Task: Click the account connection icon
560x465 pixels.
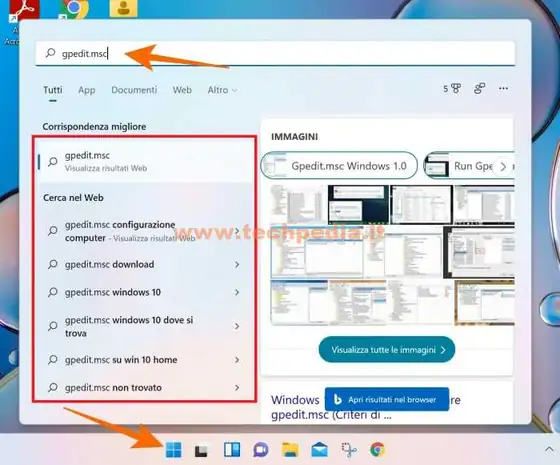Action: [479, 89]
